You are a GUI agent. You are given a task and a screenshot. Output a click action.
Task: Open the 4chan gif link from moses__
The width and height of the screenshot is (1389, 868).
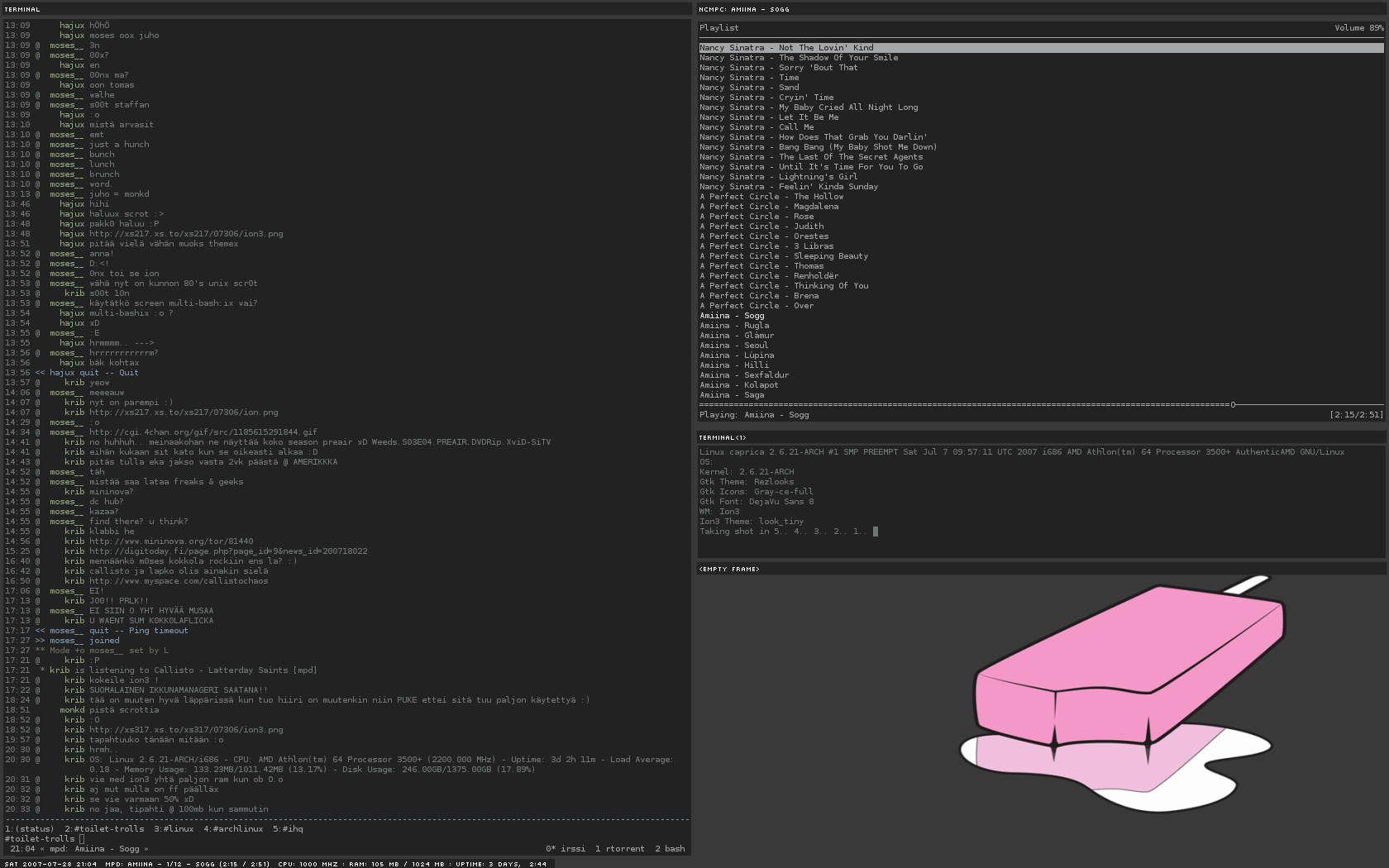203,432
